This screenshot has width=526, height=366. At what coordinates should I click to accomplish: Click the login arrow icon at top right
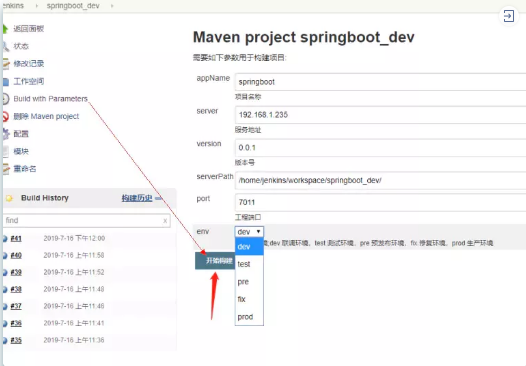click(x=509, y=16)
